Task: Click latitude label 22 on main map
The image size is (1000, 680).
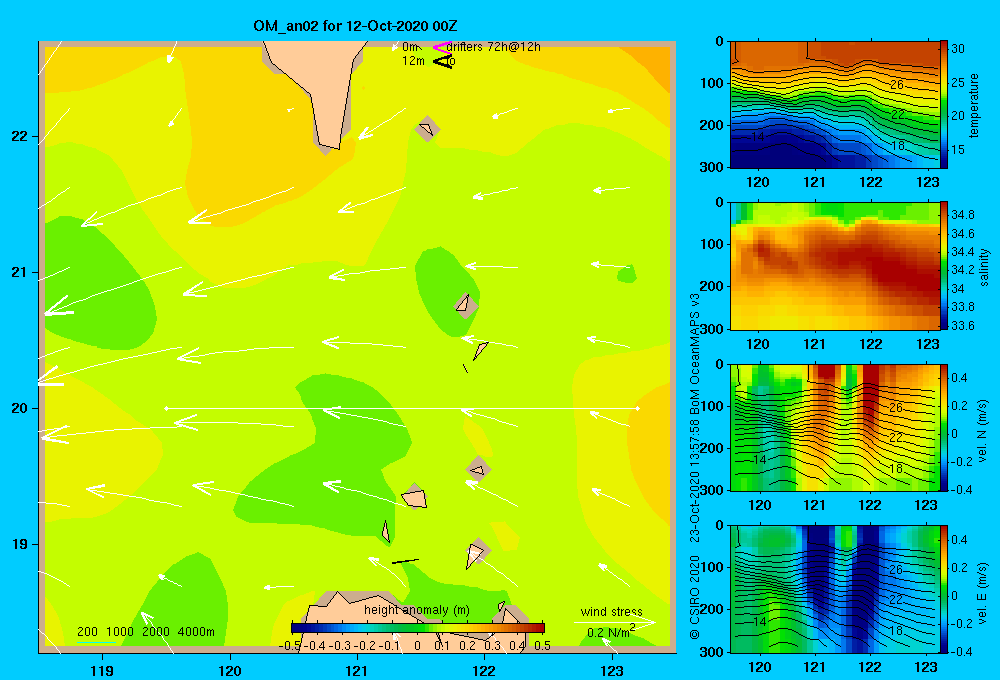Action: coord(20,137)
